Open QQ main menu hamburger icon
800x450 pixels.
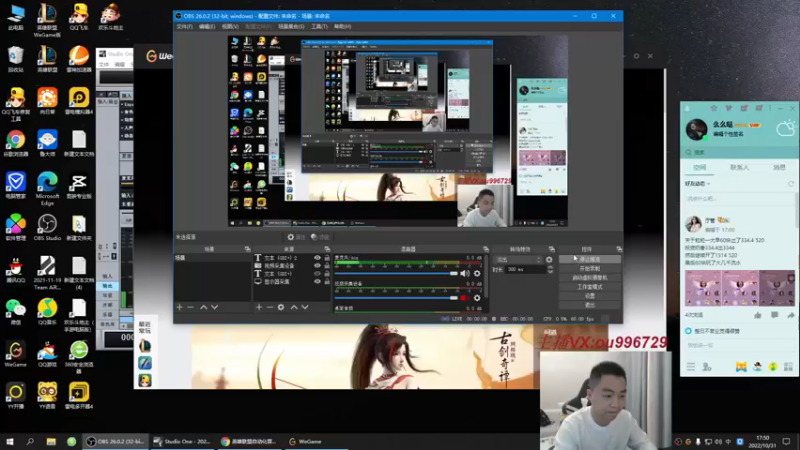click(691, 366)
